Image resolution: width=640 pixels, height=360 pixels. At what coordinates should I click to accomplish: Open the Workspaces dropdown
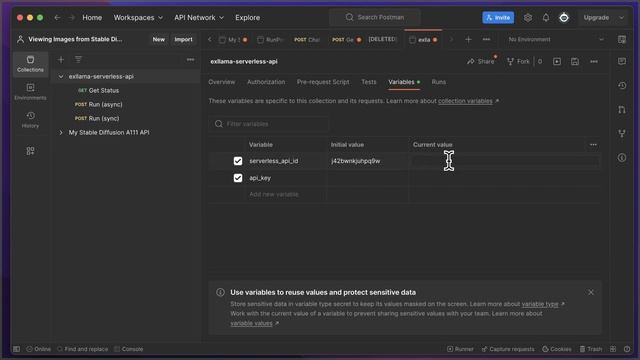click(138, 18)
